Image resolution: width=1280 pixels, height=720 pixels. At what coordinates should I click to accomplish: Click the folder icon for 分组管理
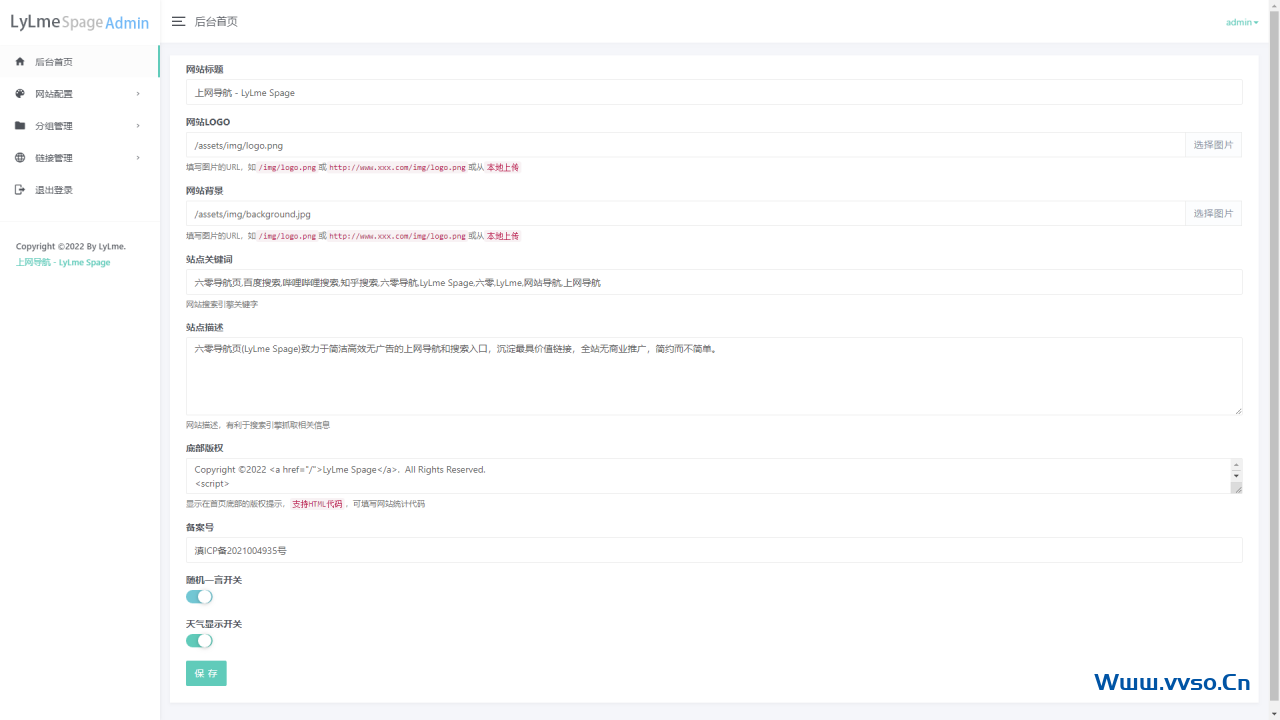tap(20, 126)
